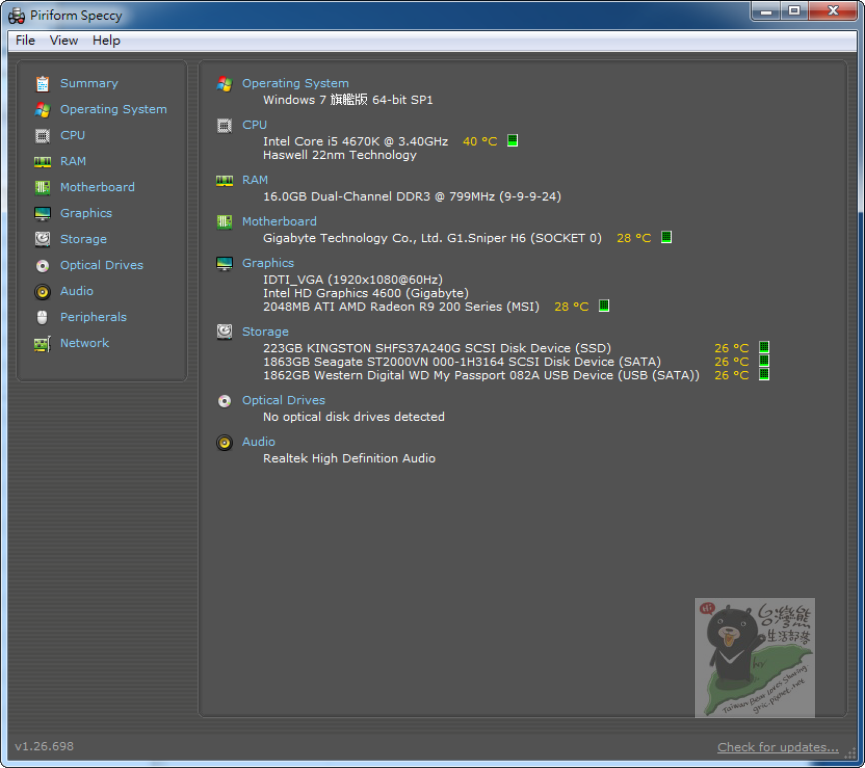Screen dimensions: 865x768
Task: Click the Summary clipboard icon in sidebar
Action: pos(42,83)
